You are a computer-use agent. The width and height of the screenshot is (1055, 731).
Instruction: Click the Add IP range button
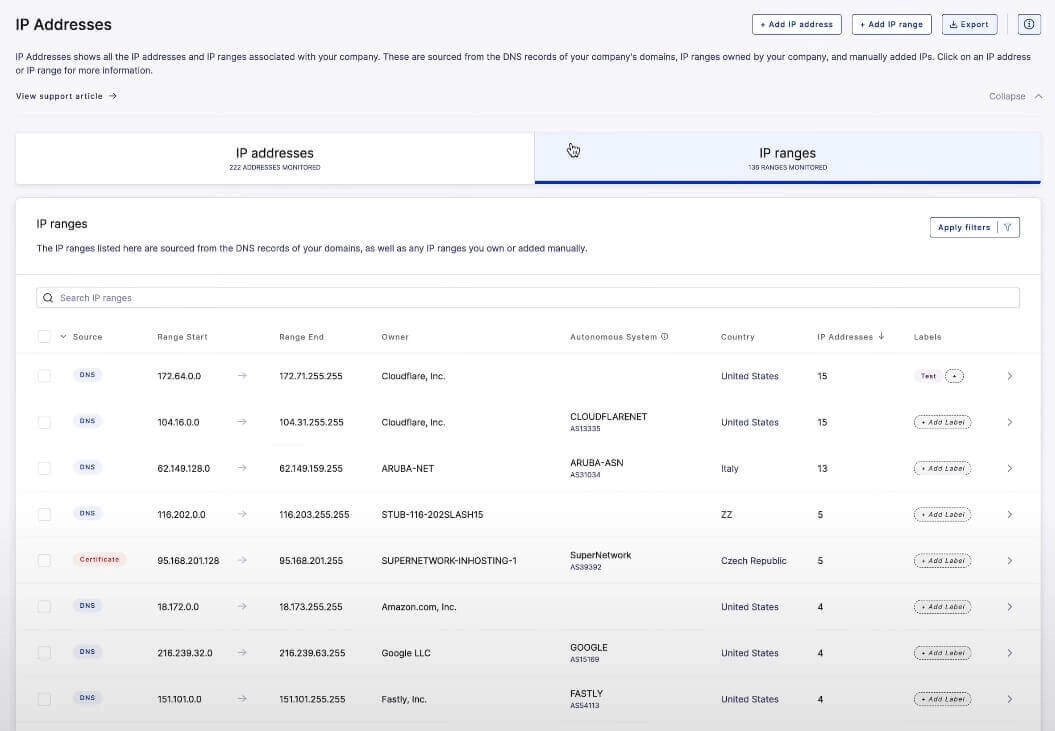pos(890,23)
